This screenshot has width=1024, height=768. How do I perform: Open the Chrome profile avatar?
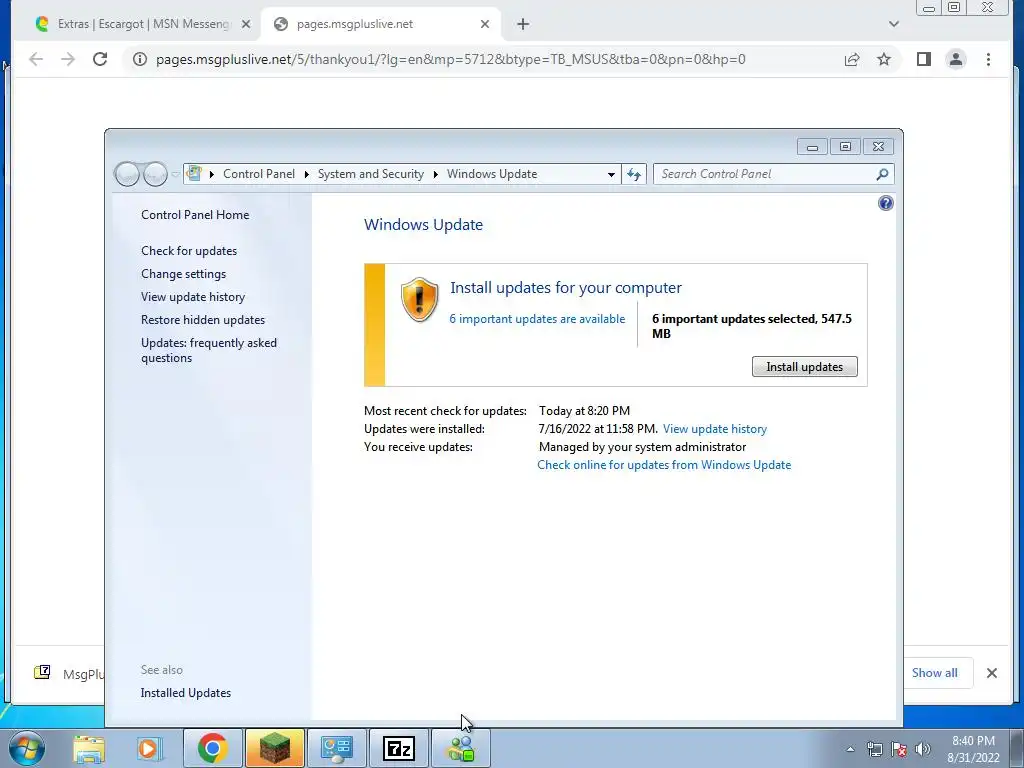(x=956, y=59)
